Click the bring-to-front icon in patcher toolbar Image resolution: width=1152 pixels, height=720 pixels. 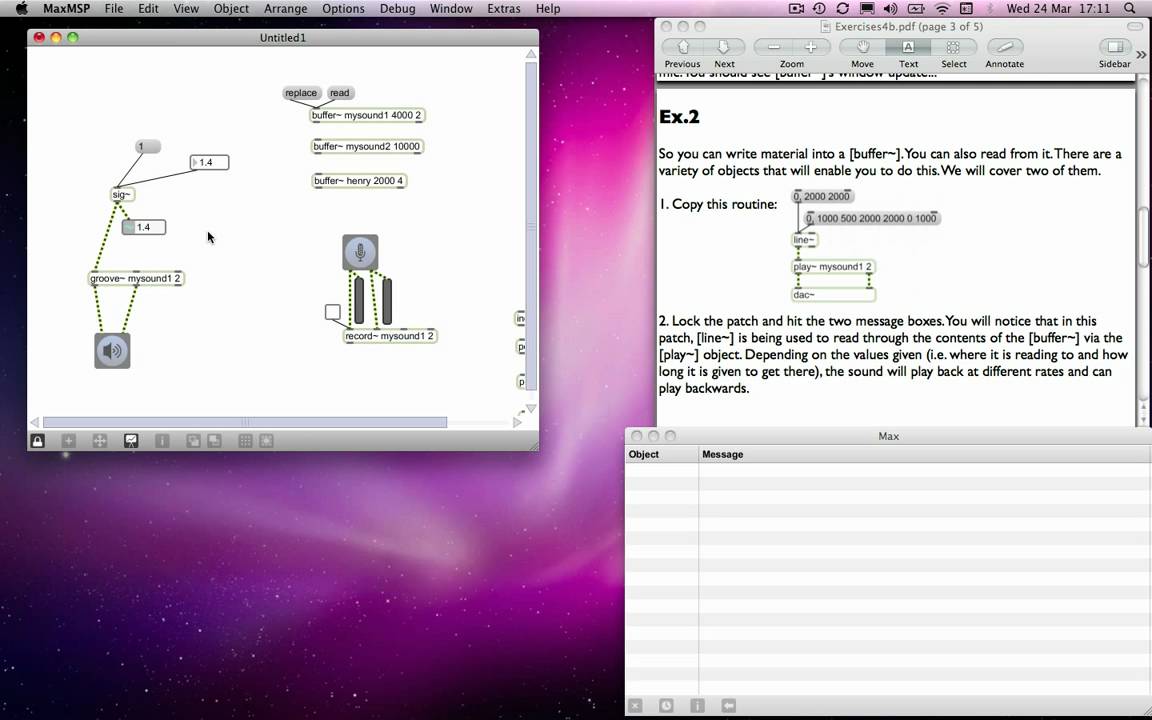pos(193,441)
